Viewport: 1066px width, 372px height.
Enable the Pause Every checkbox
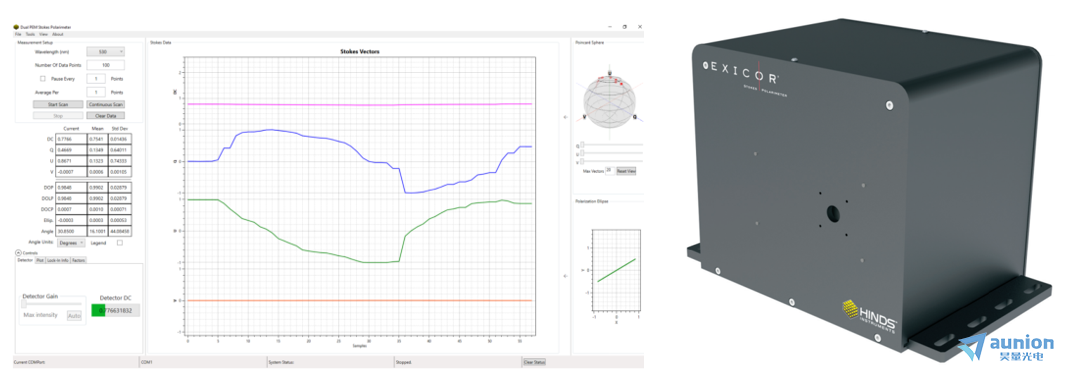pos(43,79)
